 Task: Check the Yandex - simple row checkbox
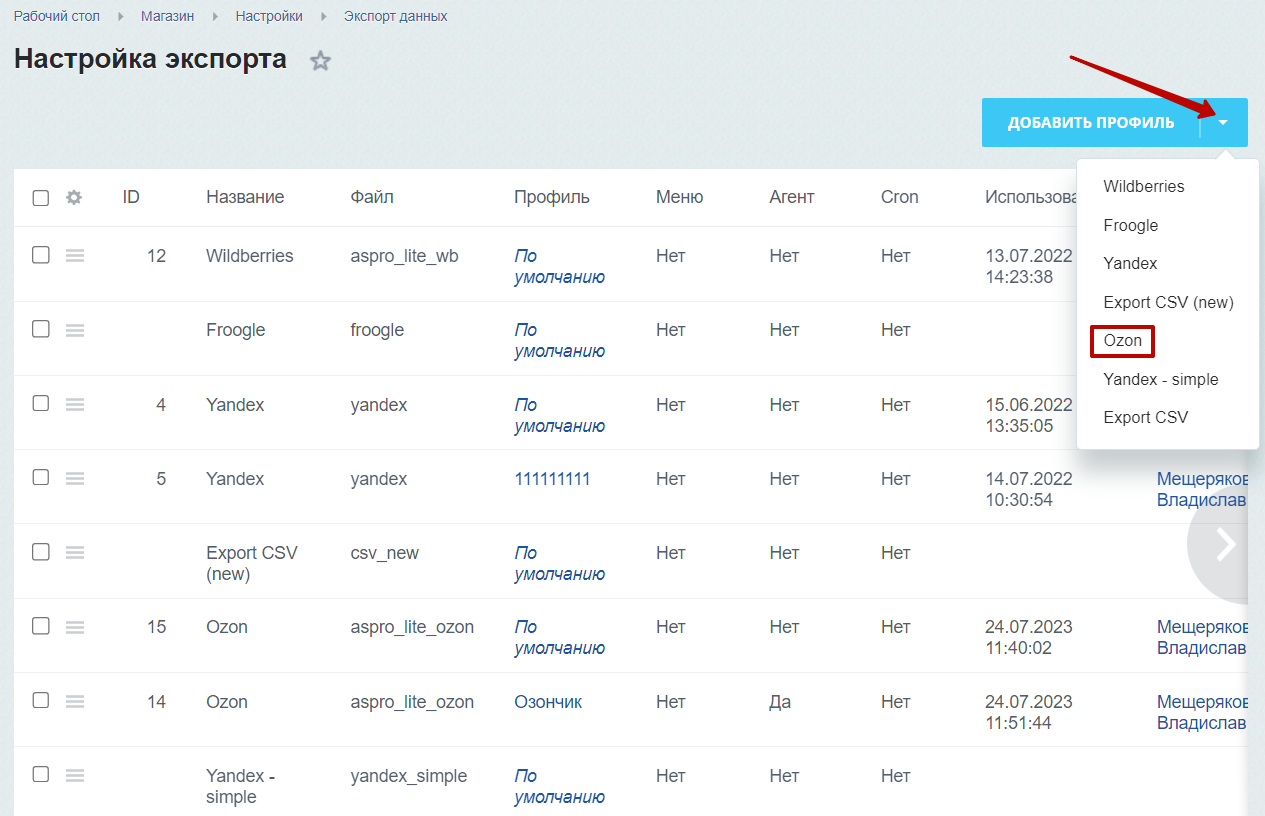[41, 774]
